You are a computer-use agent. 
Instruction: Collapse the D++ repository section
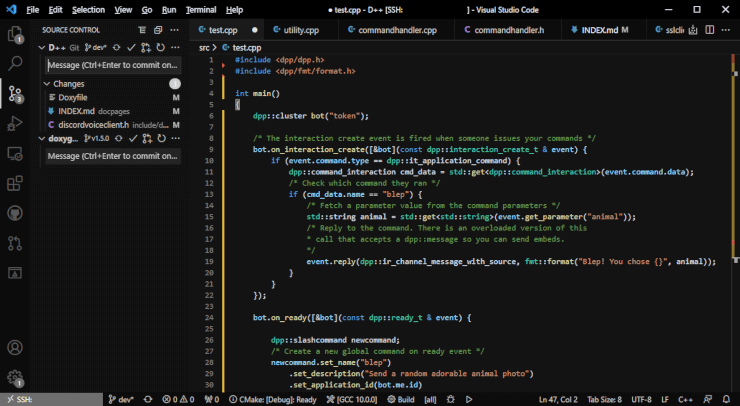pyautogui.click(x=41, y=47)
